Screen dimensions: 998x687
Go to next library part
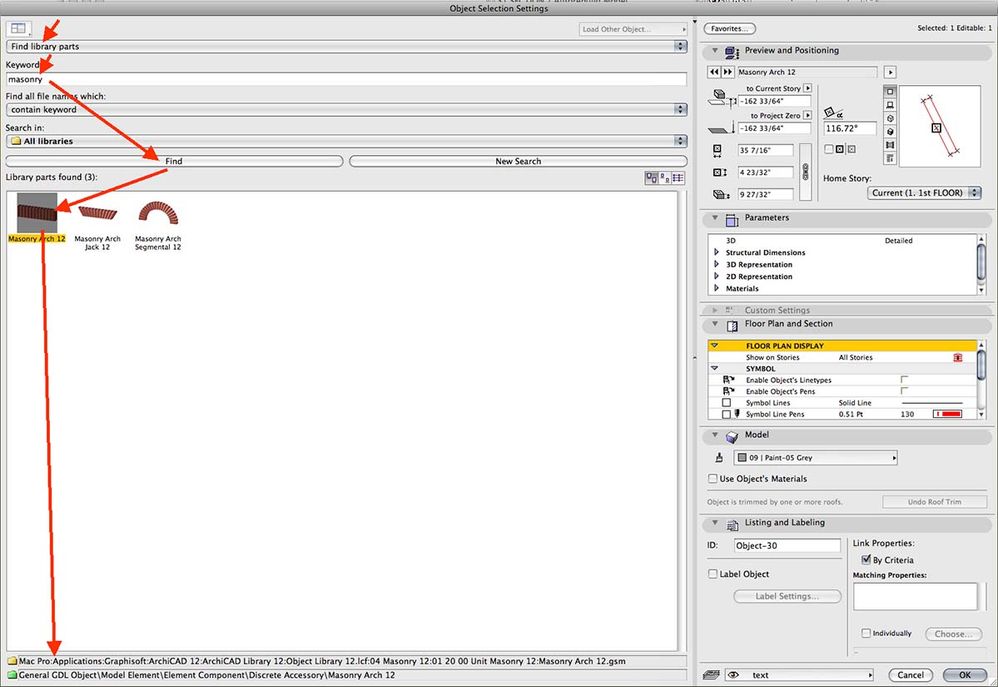tap(727, 72)
